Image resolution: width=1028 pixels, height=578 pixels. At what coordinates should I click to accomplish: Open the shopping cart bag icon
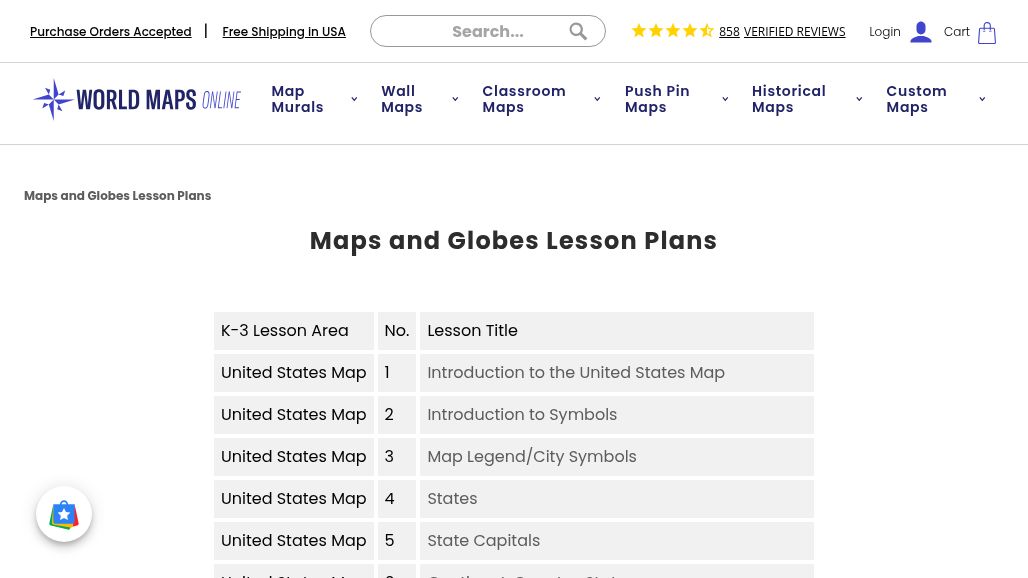click(987, 32)
